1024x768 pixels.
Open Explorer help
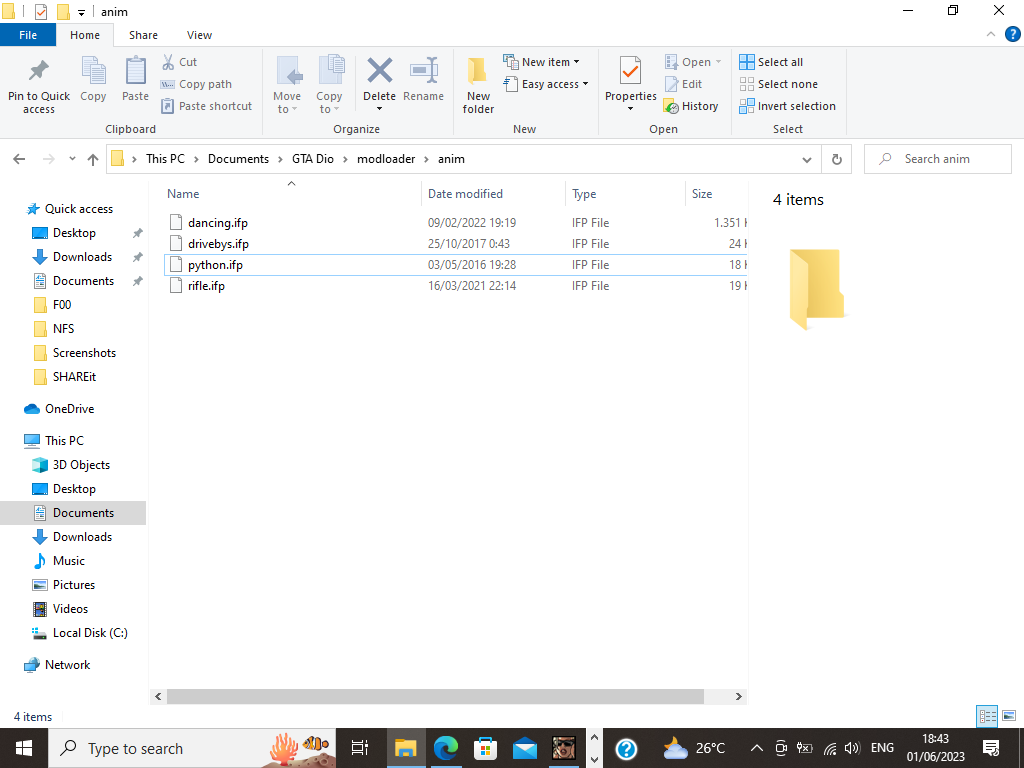point(1012,35)
